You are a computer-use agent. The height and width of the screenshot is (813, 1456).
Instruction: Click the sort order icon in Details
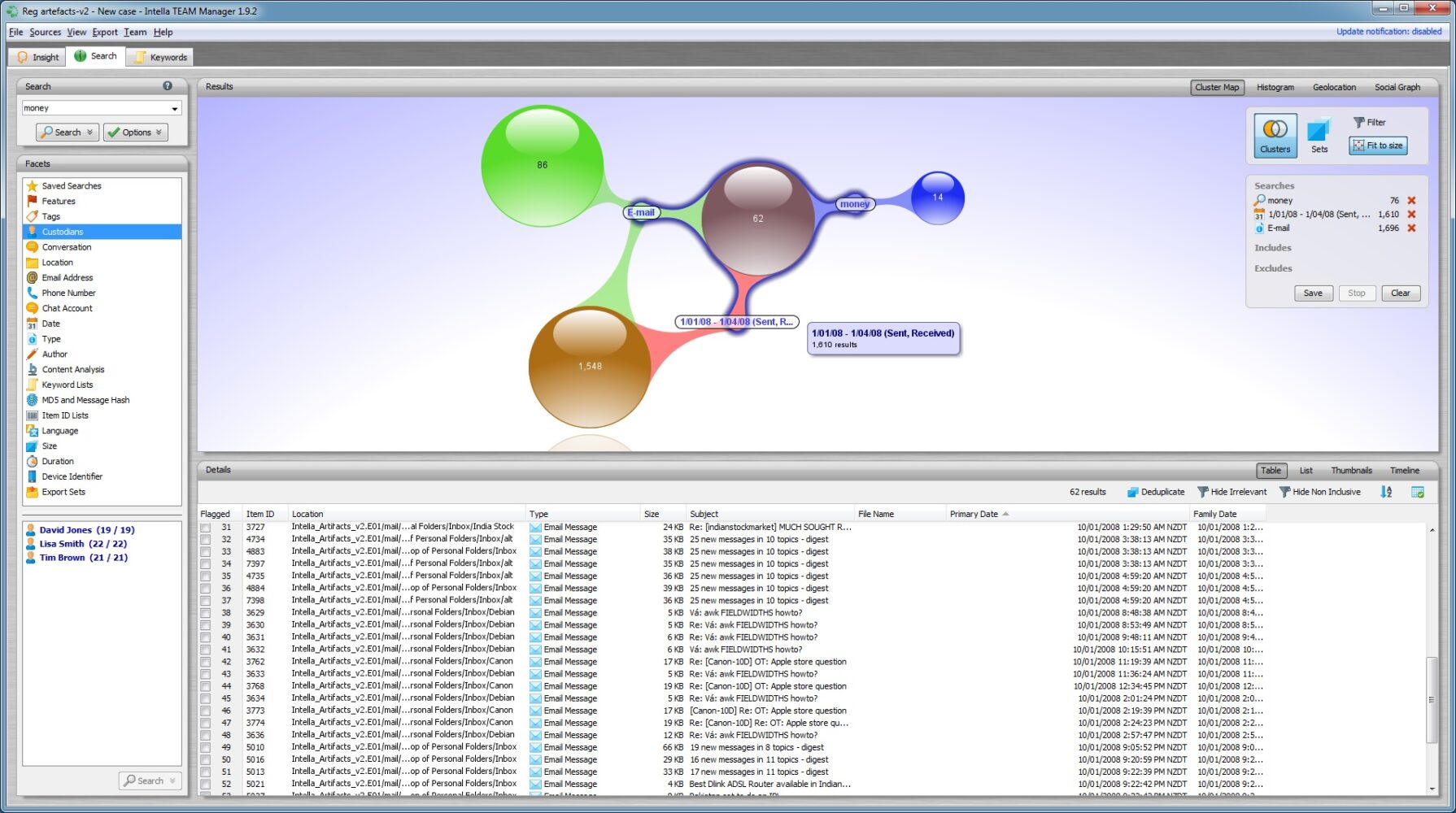click(x=1386, y=492)
